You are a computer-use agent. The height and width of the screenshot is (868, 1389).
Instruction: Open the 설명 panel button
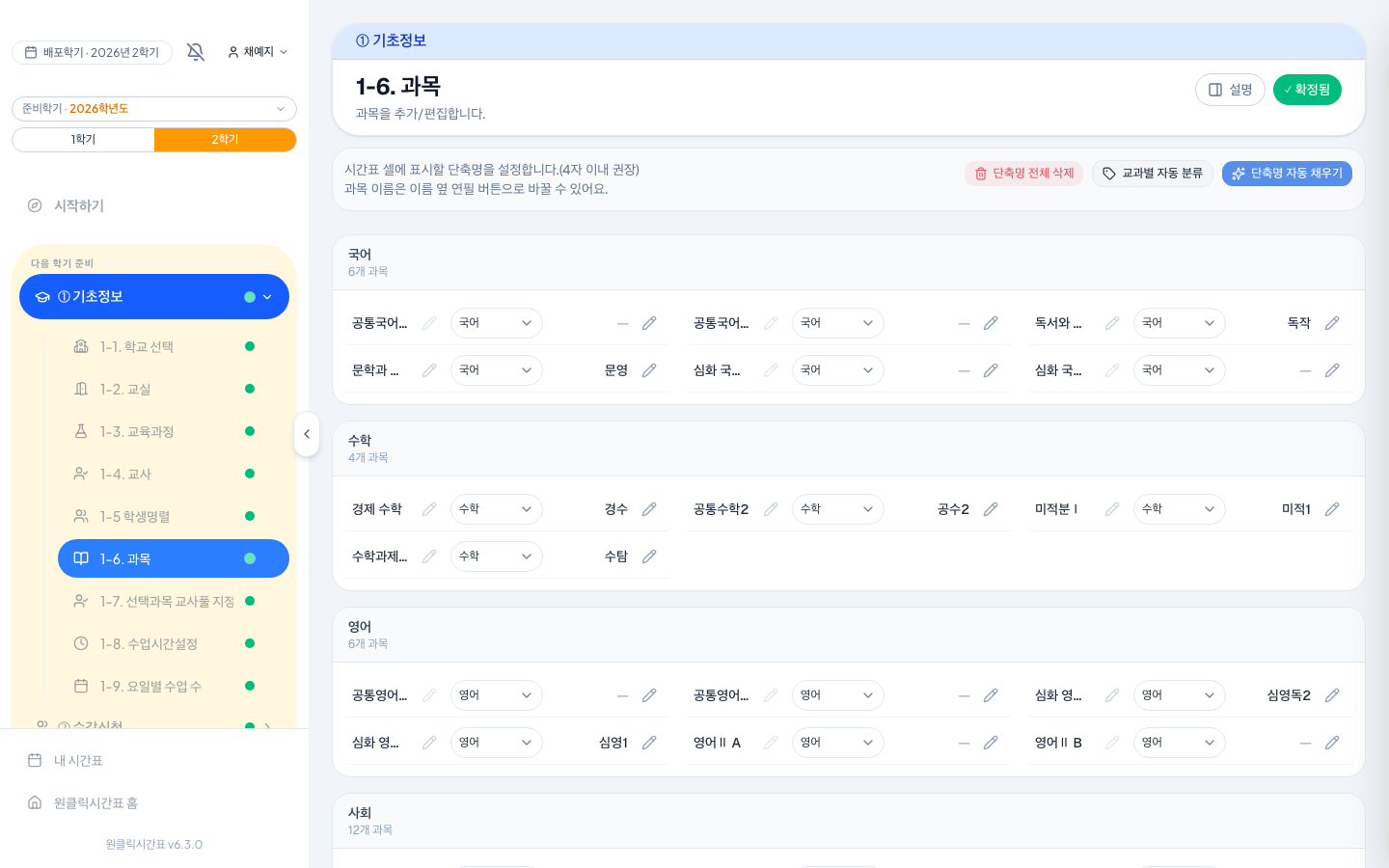point(1230,90)
